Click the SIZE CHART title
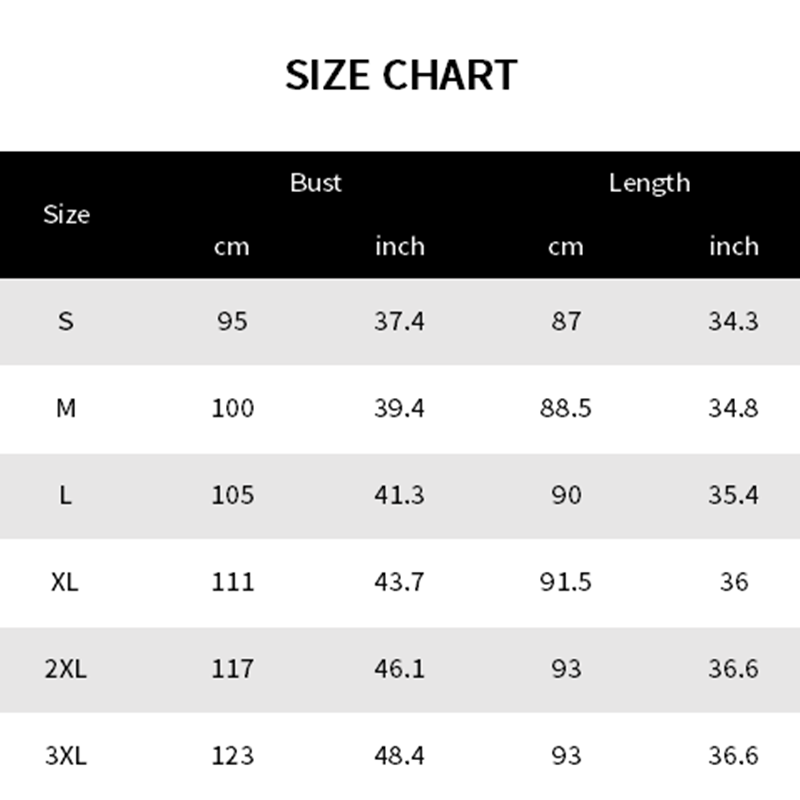The height and width of the screenshot is (800, 800). [x=401, y=76]
